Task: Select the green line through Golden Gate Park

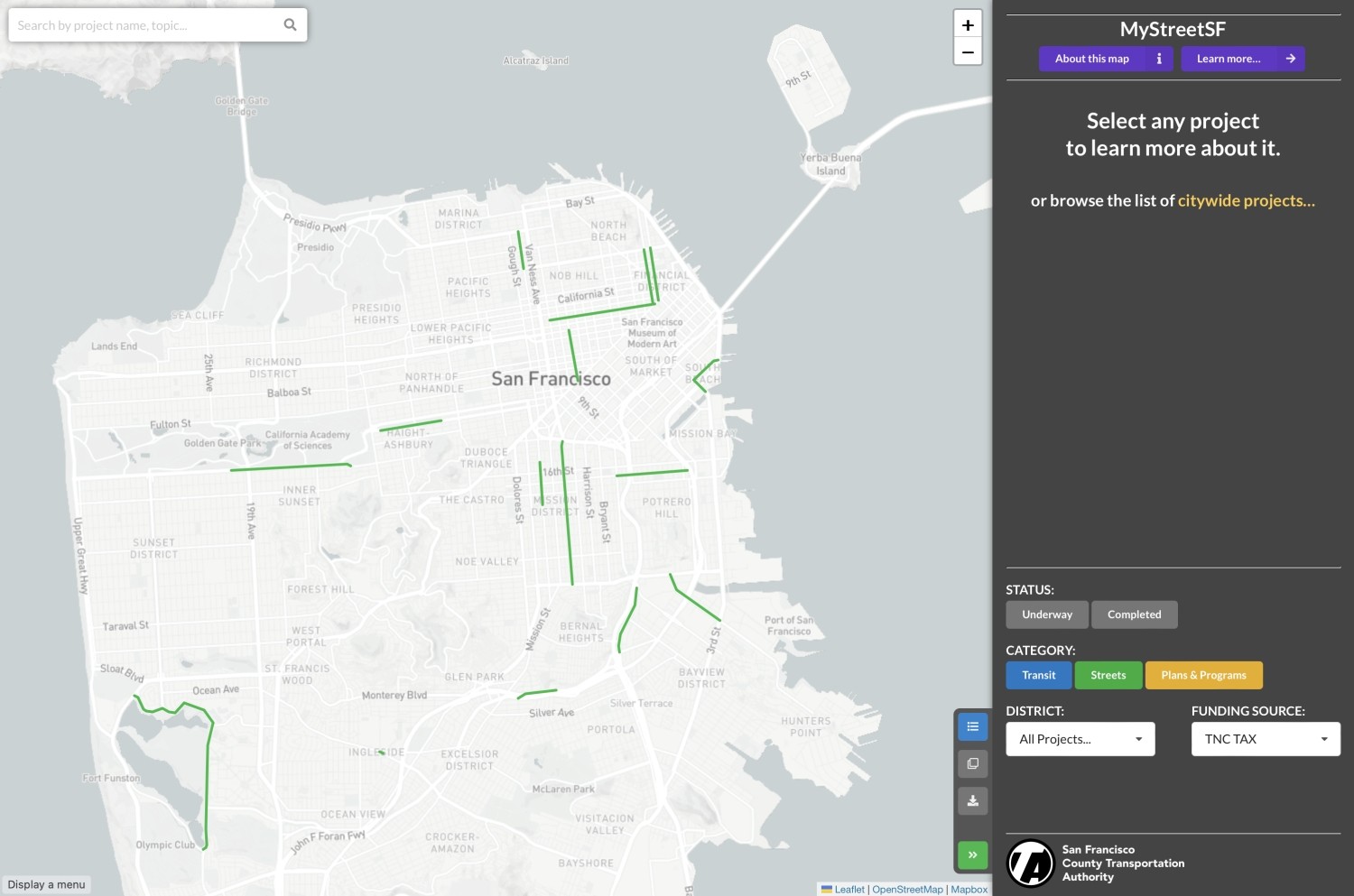Action: 291,466
